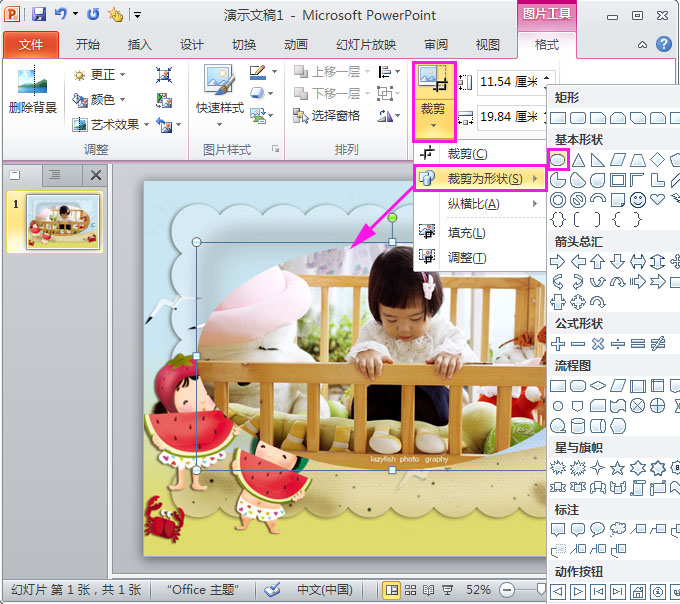This screenshot has width=680, height=604.
Task: Select the flowchart cylinder disk shape
Action: coord(578,426)
